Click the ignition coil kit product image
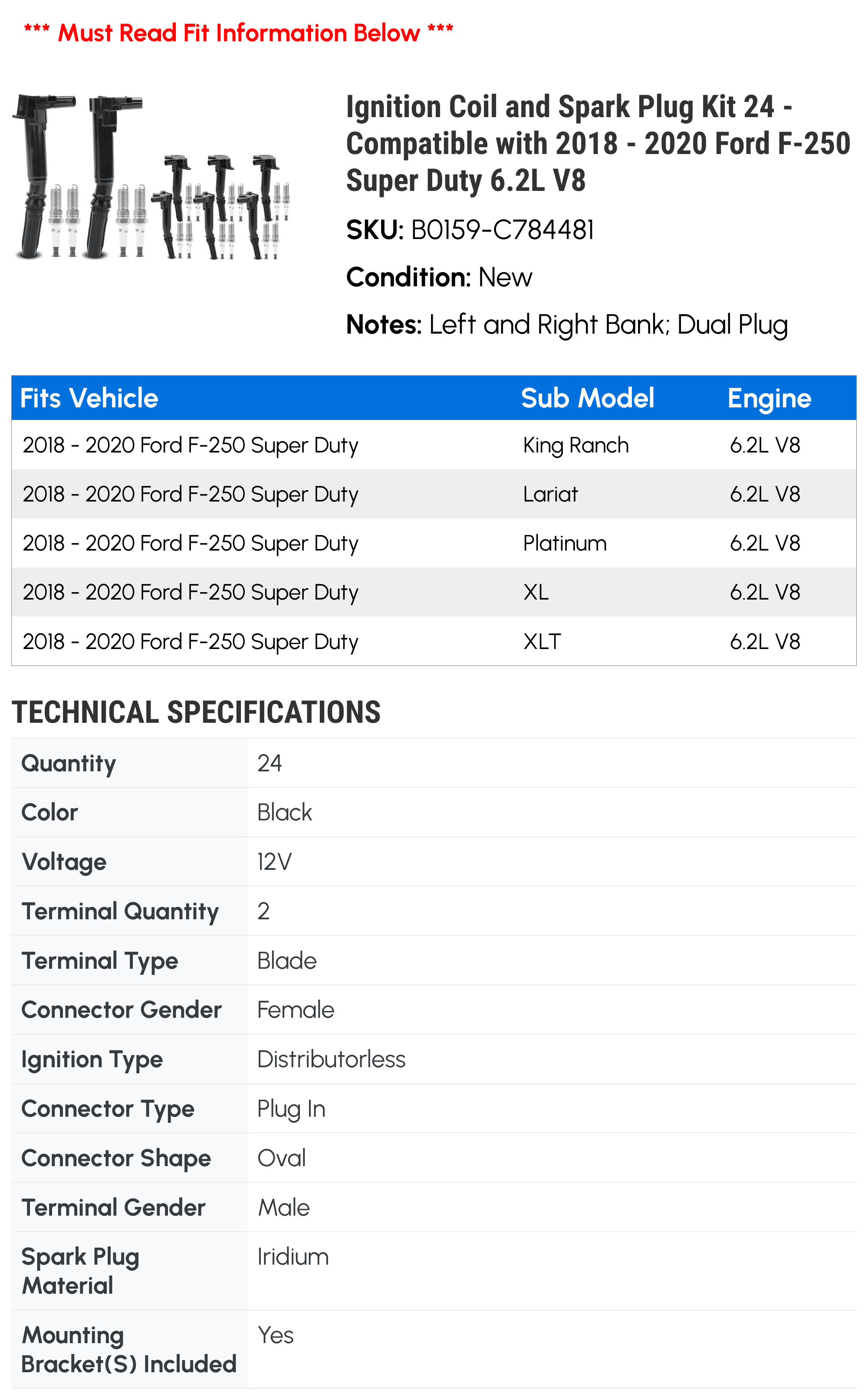This screenshot has width=868, height=1400. coord(151,177)
